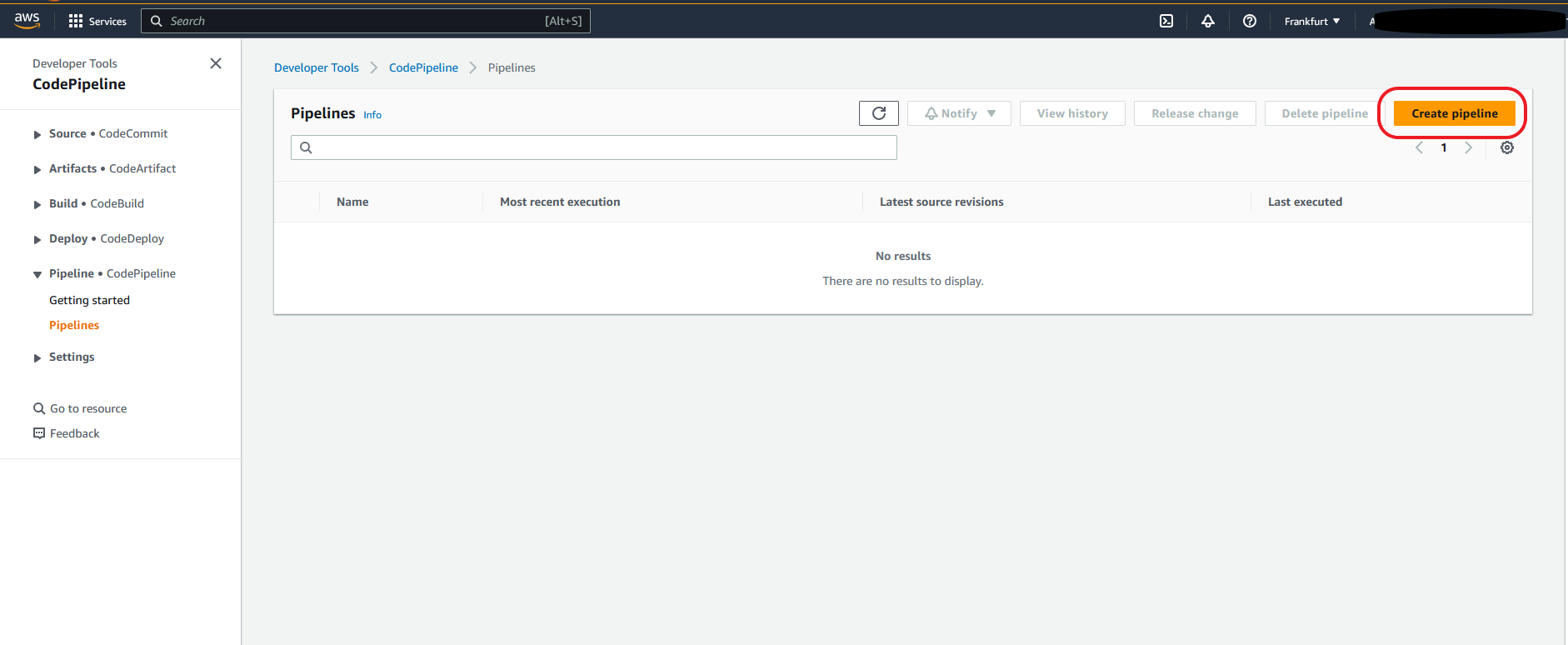
Task: Click the Latest source revisions column header
Action: 941,202
